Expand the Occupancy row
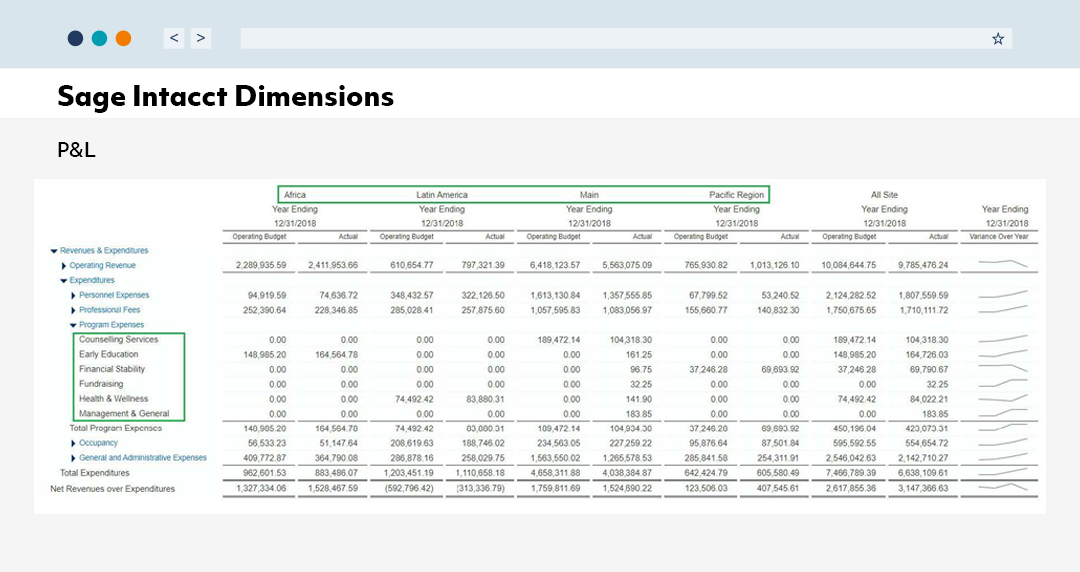 pos(74,443)
